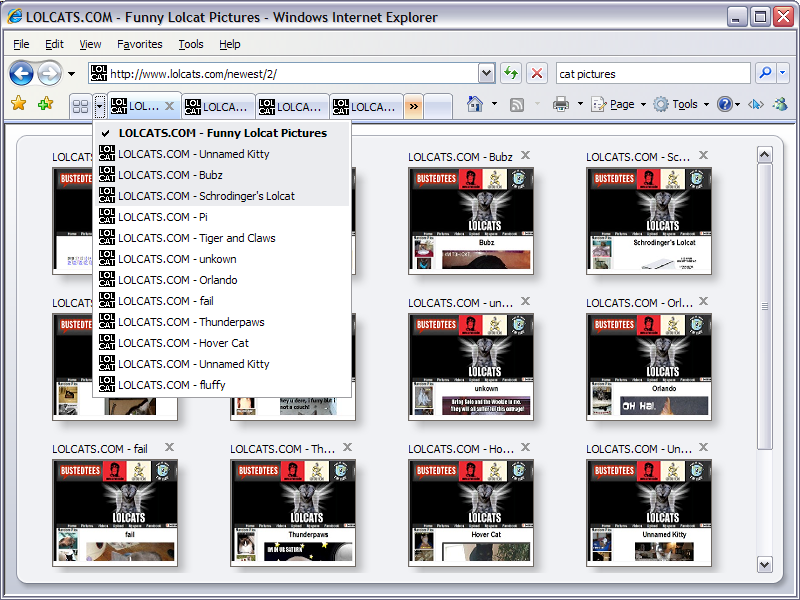Viewport: 800px width, 600px height.
Task: Click the search magnifier button
Action: [x=765, y=73]
